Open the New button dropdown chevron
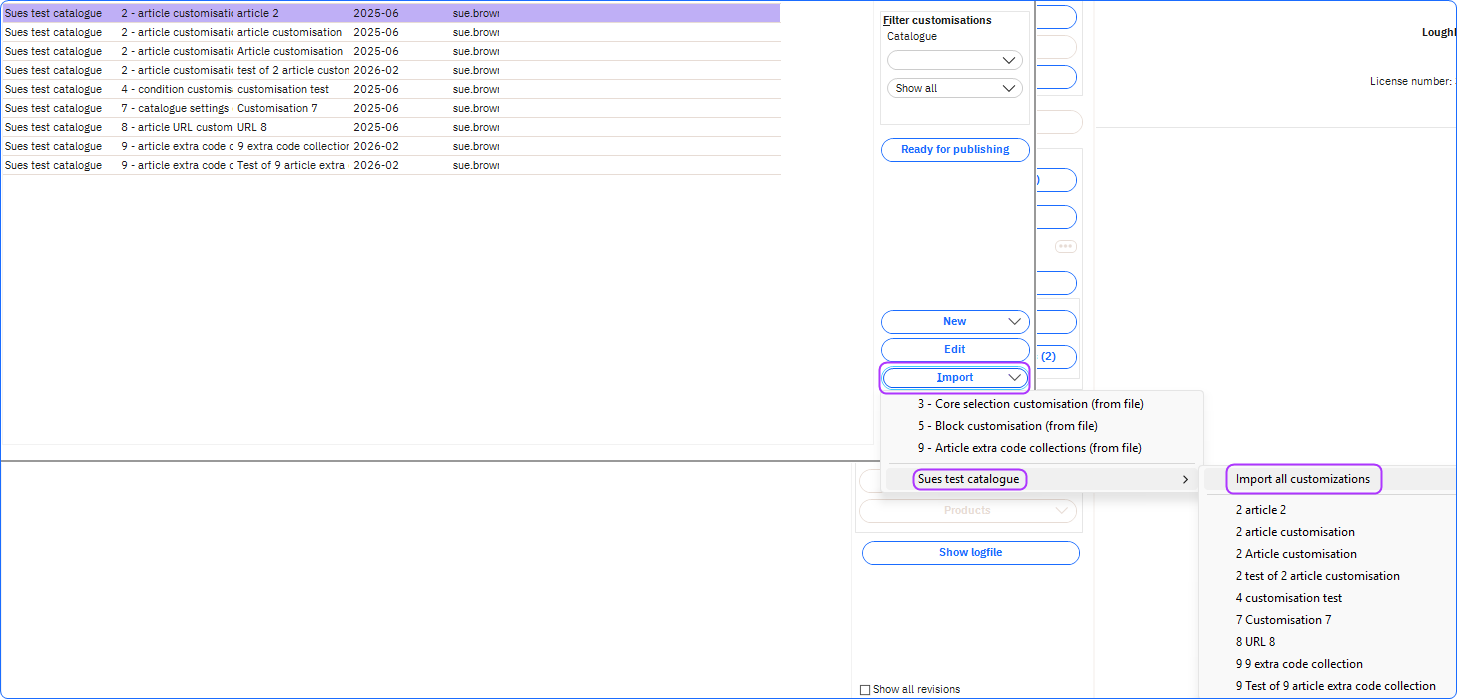Viewport: 1457px width, 699px height. 1016,321
